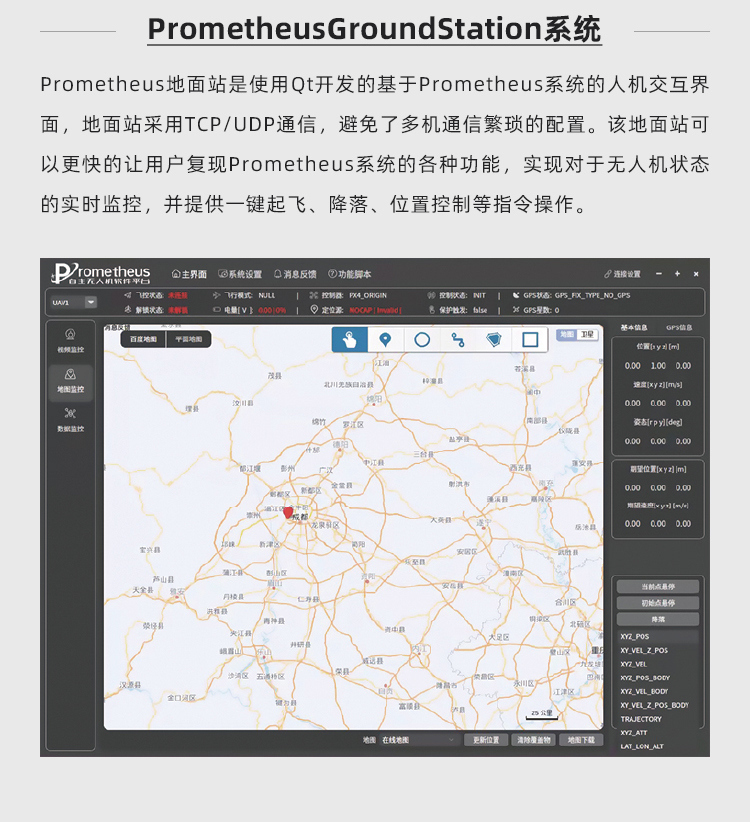Open 连接设置 connection settings

click(622, 274)
